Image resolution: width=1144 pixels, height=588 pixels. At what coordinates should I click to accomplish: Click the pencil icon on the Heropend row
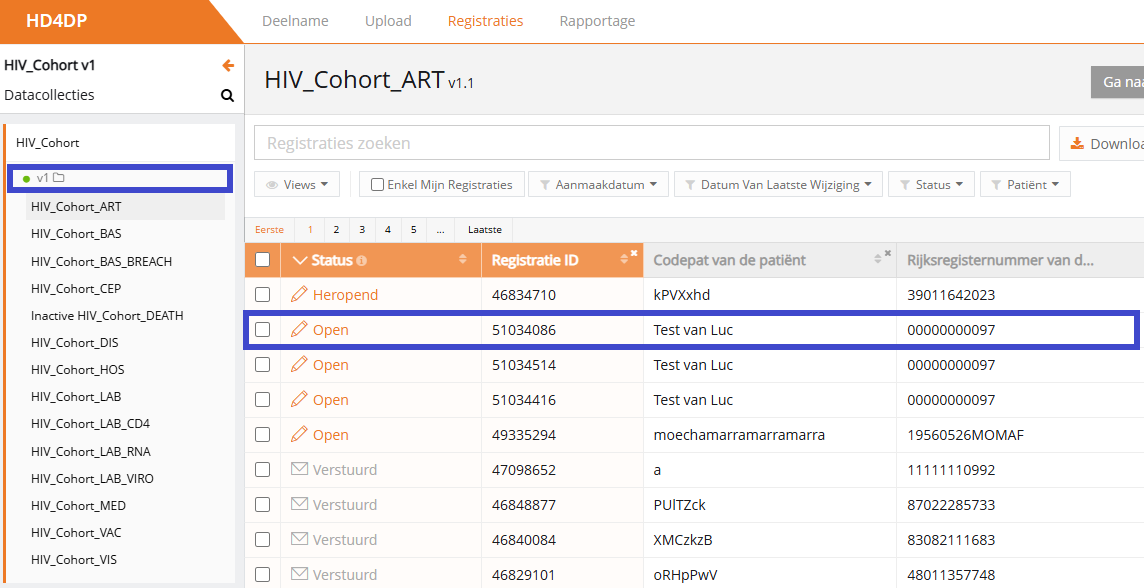299,295
